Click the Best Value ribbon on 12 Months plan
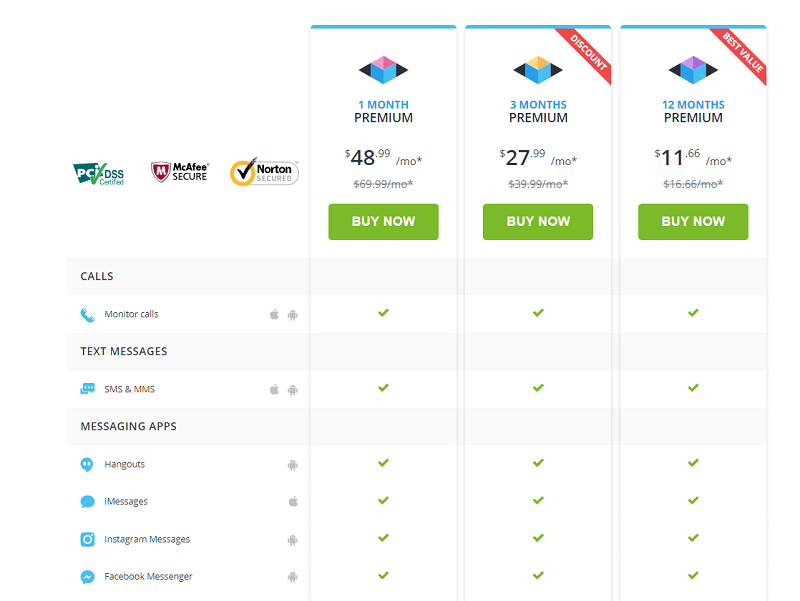This screenshot has height=601, width=800. tap(743, 50)
